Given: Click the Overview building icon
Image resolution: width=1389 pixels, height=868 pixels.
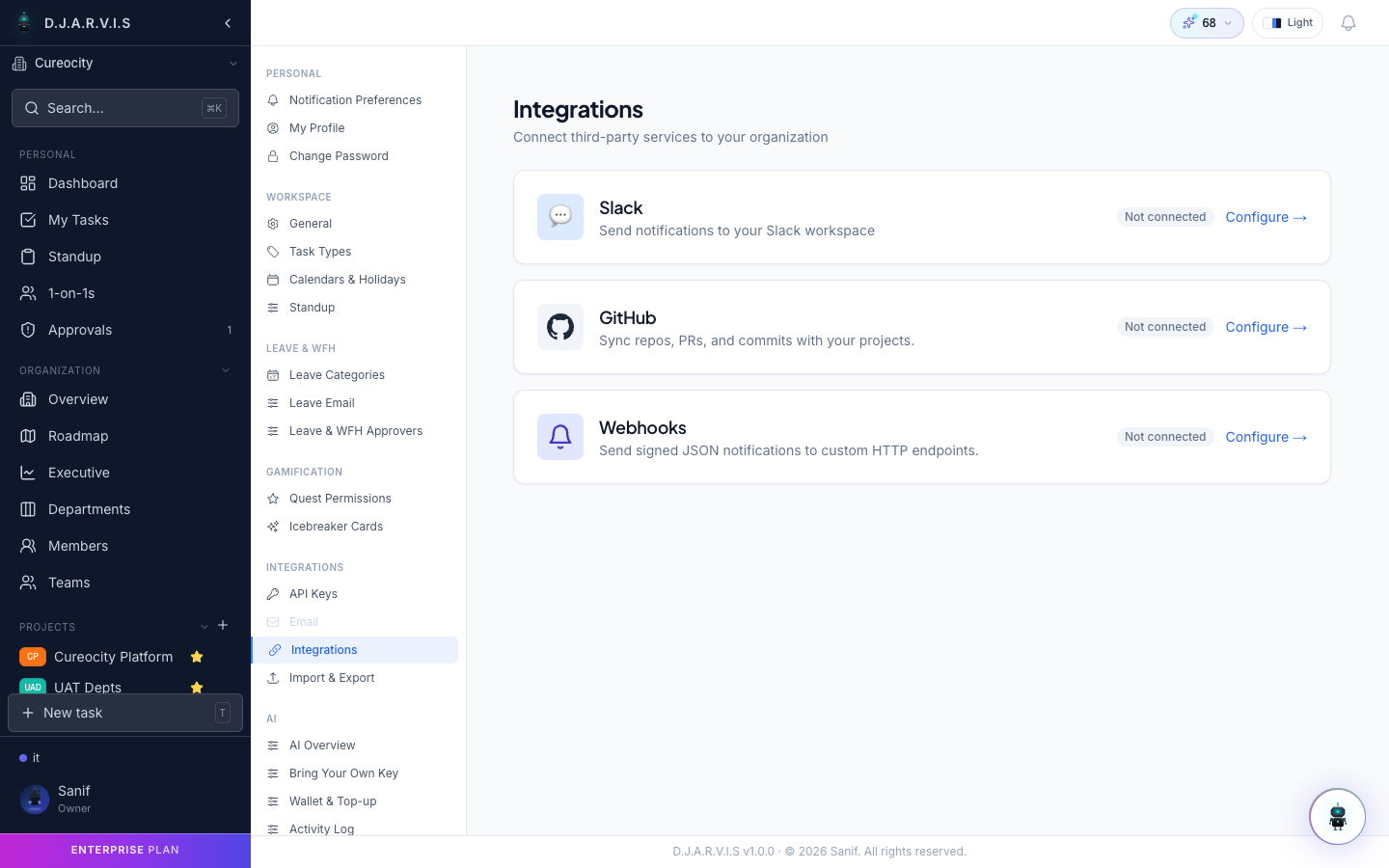Looking at the screenshot, I should (28, 399).
